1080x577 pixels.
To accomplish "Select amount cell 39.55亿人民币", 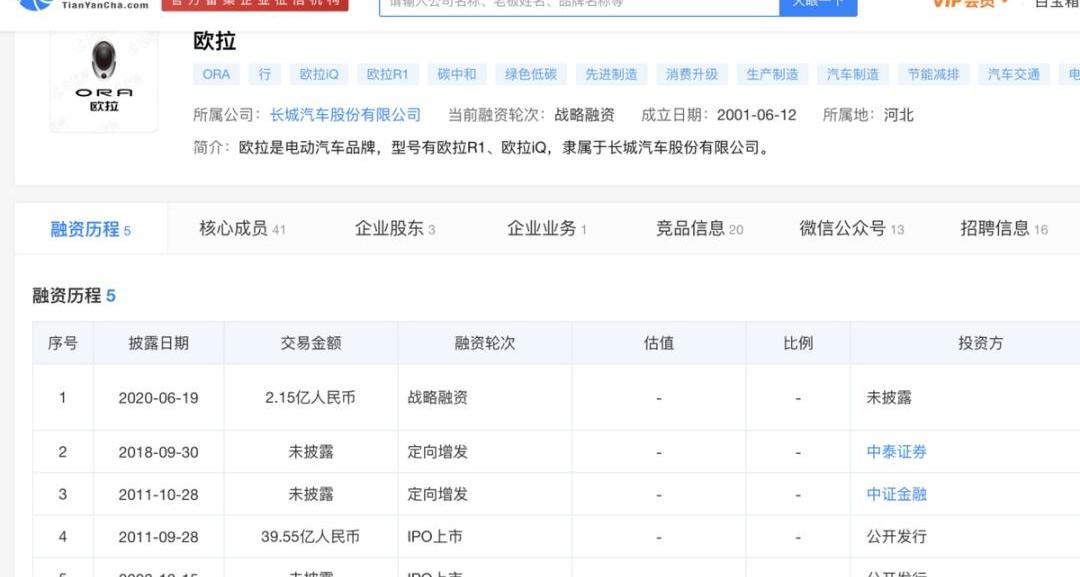I will 311,536.
